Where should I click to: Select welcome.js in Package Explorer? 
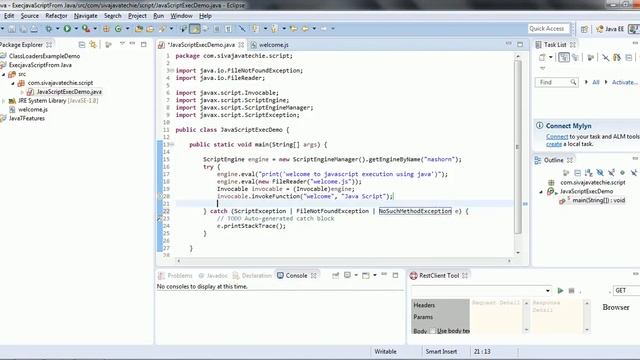point(33,109)
